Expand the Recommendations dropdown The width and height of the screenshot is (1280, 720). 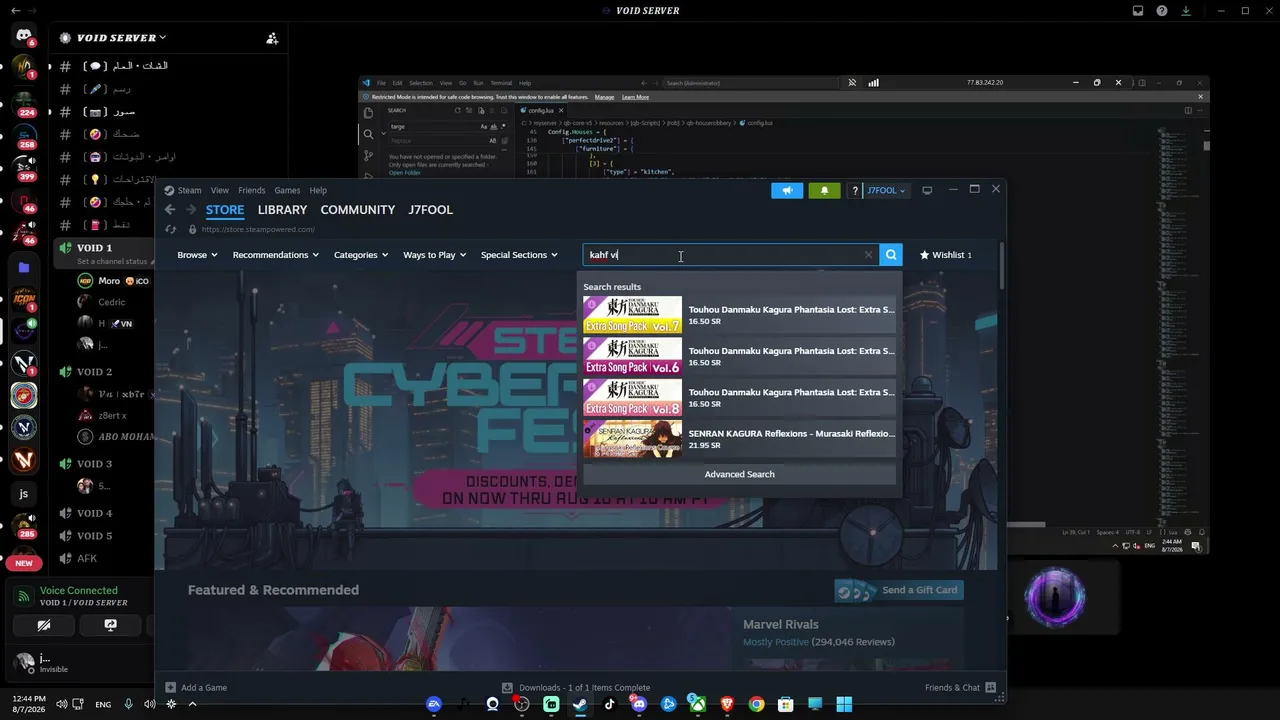pos(275,255)
